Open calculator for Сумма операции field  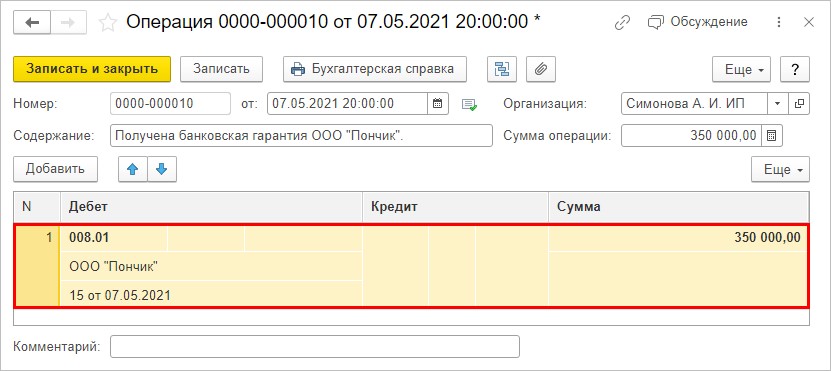point(772,136)
